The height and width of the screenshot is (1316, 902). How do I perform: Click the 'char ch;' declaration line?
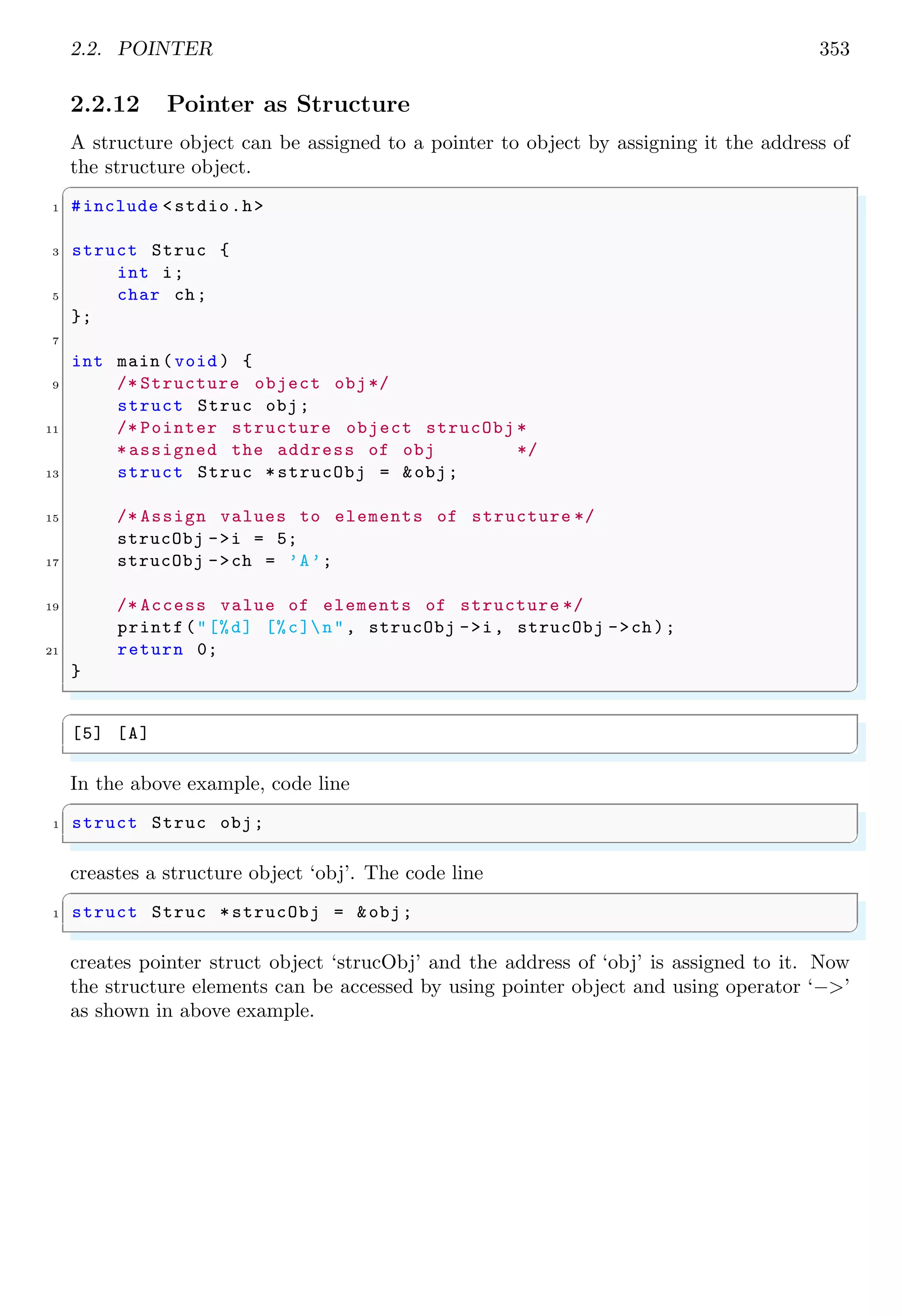pyautogui.click(x=161, y=295)
